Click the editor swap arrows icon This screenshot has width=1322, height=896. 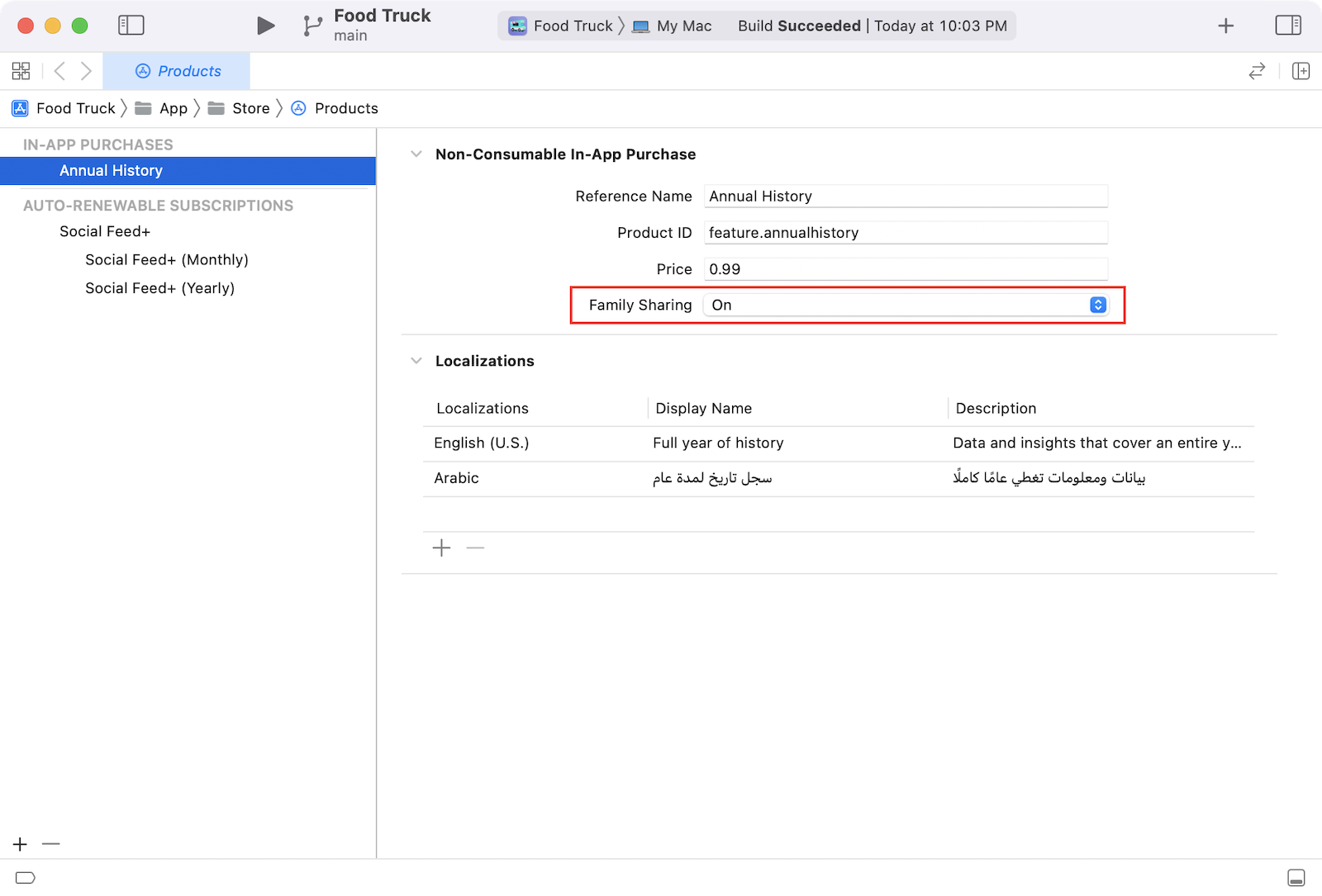[x=1257, y=71]
